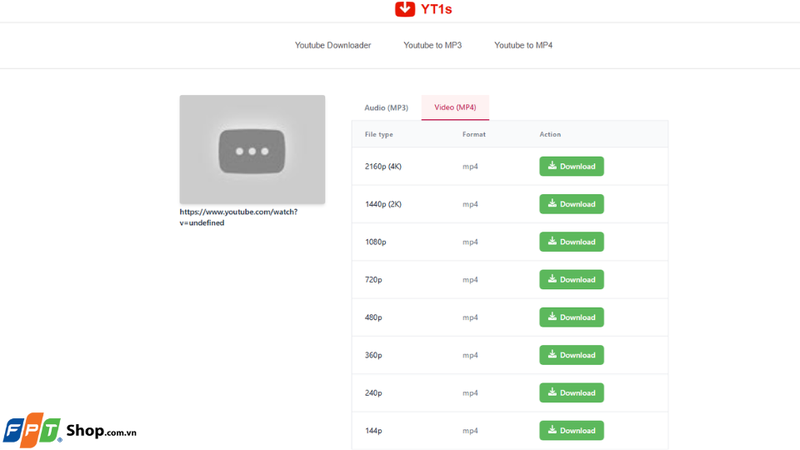800x450 pixels.
Task: Select the 240p file type label
Action: [373, 393]
